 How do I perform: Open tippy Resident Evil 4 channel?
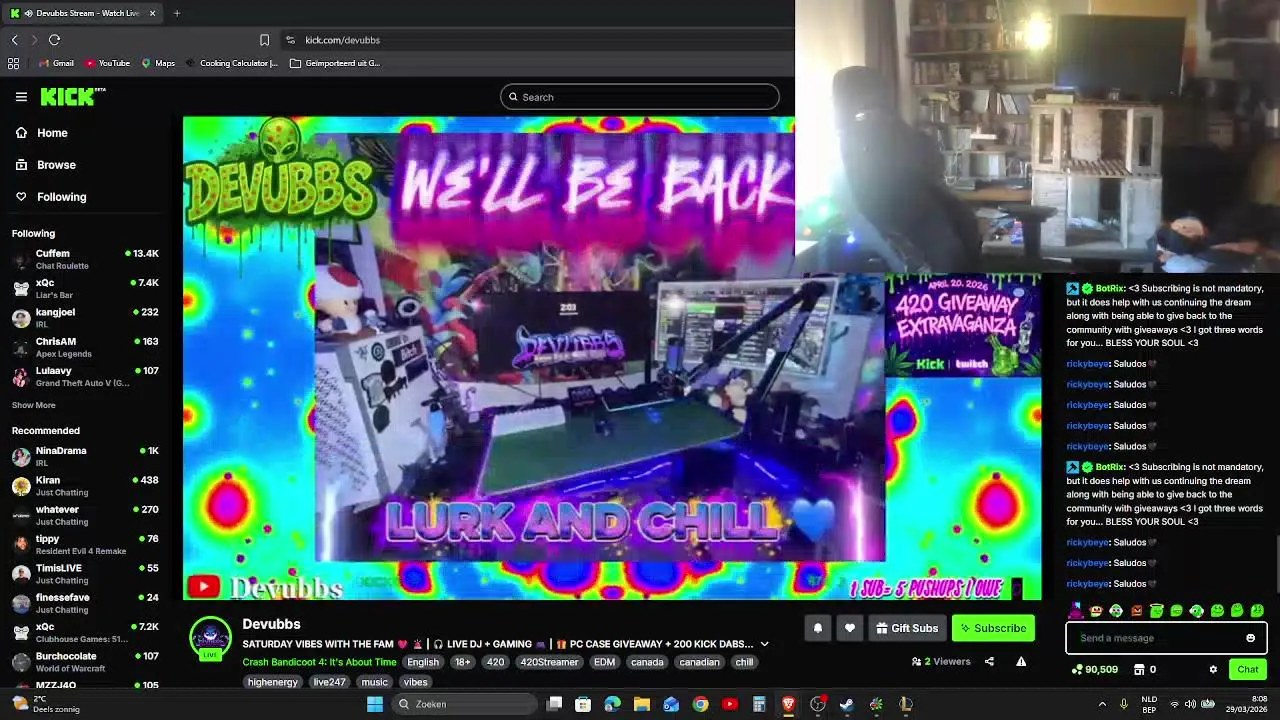pos(85,544)
